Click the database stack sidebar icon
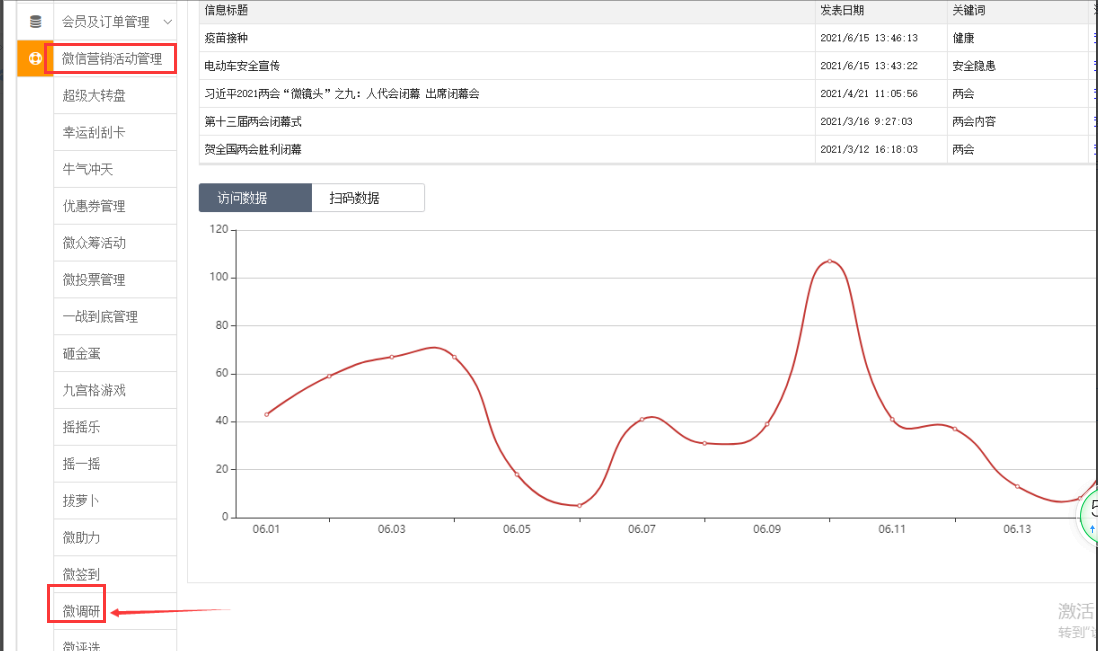Viewport: 1098px width, 651px height. pyautogui.click(x=35, y=21)
